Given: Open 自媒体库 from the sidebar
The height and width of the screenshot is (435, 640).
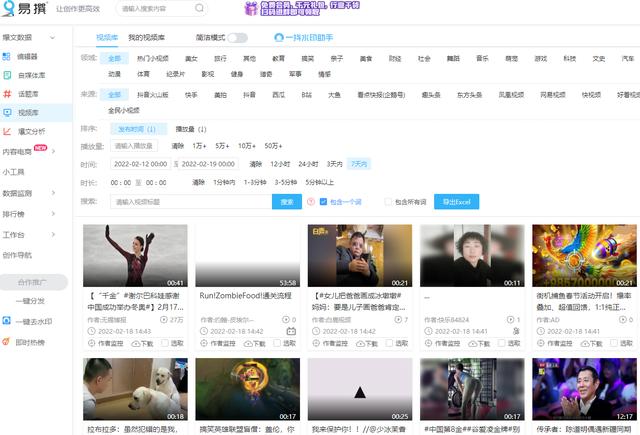Looking at the screenshot, I should 10,75.
